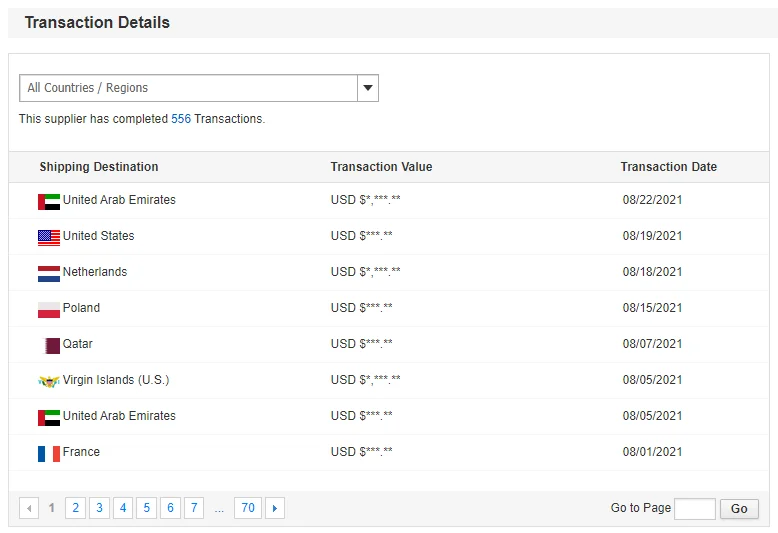Open the 556 transactions link
Screen dimensions: 778x533
[x=181, y=119]
